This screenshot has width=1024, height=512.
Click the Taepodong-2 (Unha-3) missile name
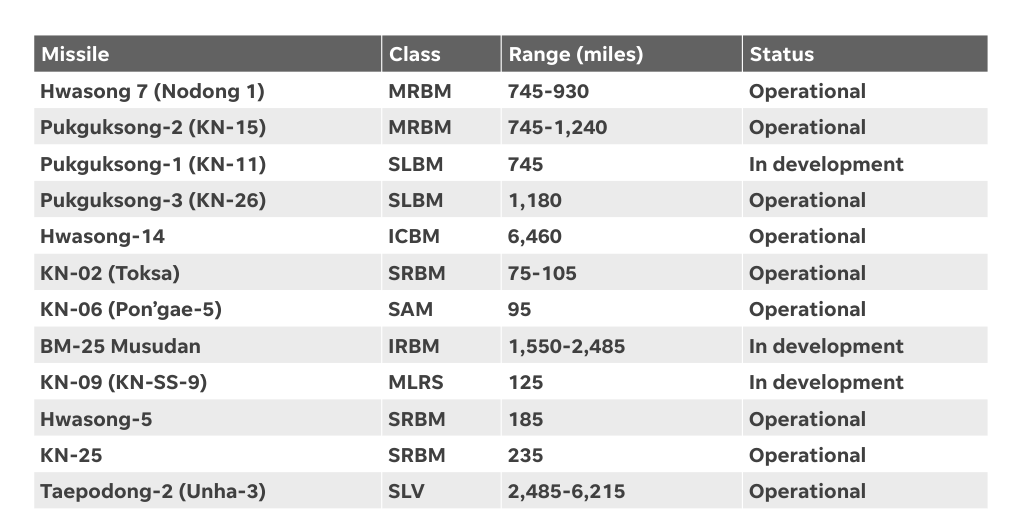pos(153,491)
